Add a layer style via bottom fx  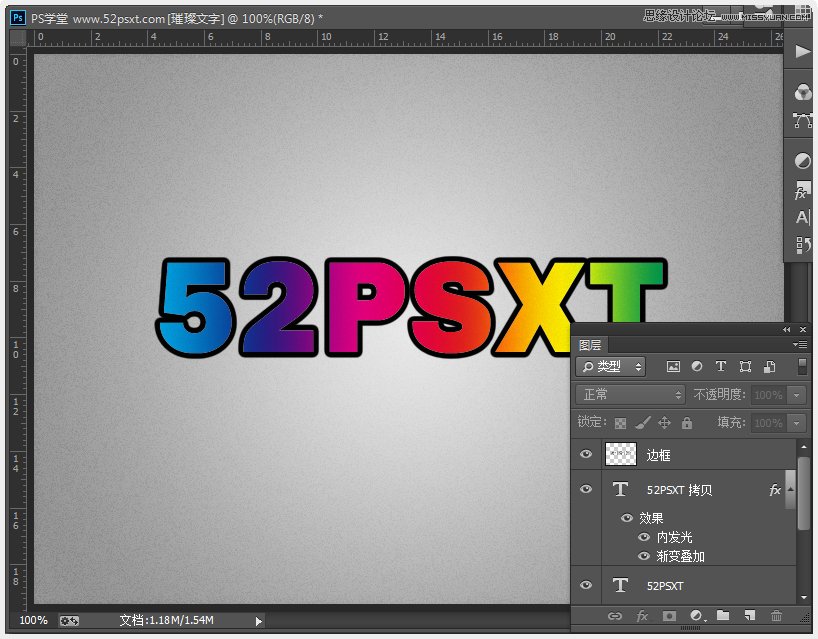pyautogui.click(x=642, y=617)
